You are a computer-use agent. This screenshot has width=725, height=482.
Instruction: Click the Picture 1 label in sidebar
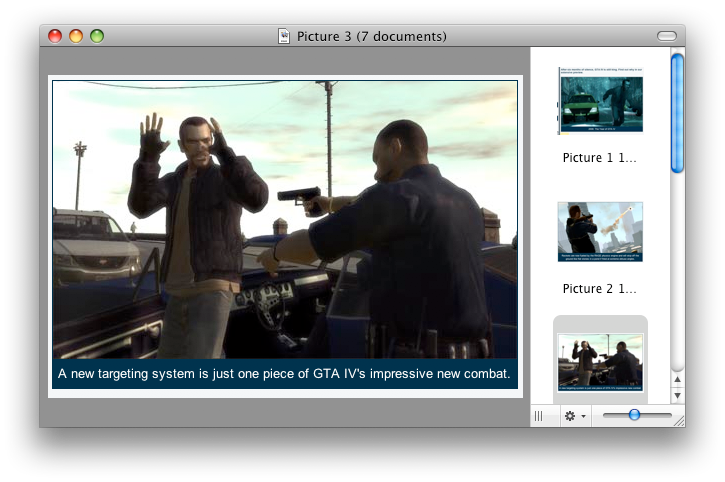(599, 158)
